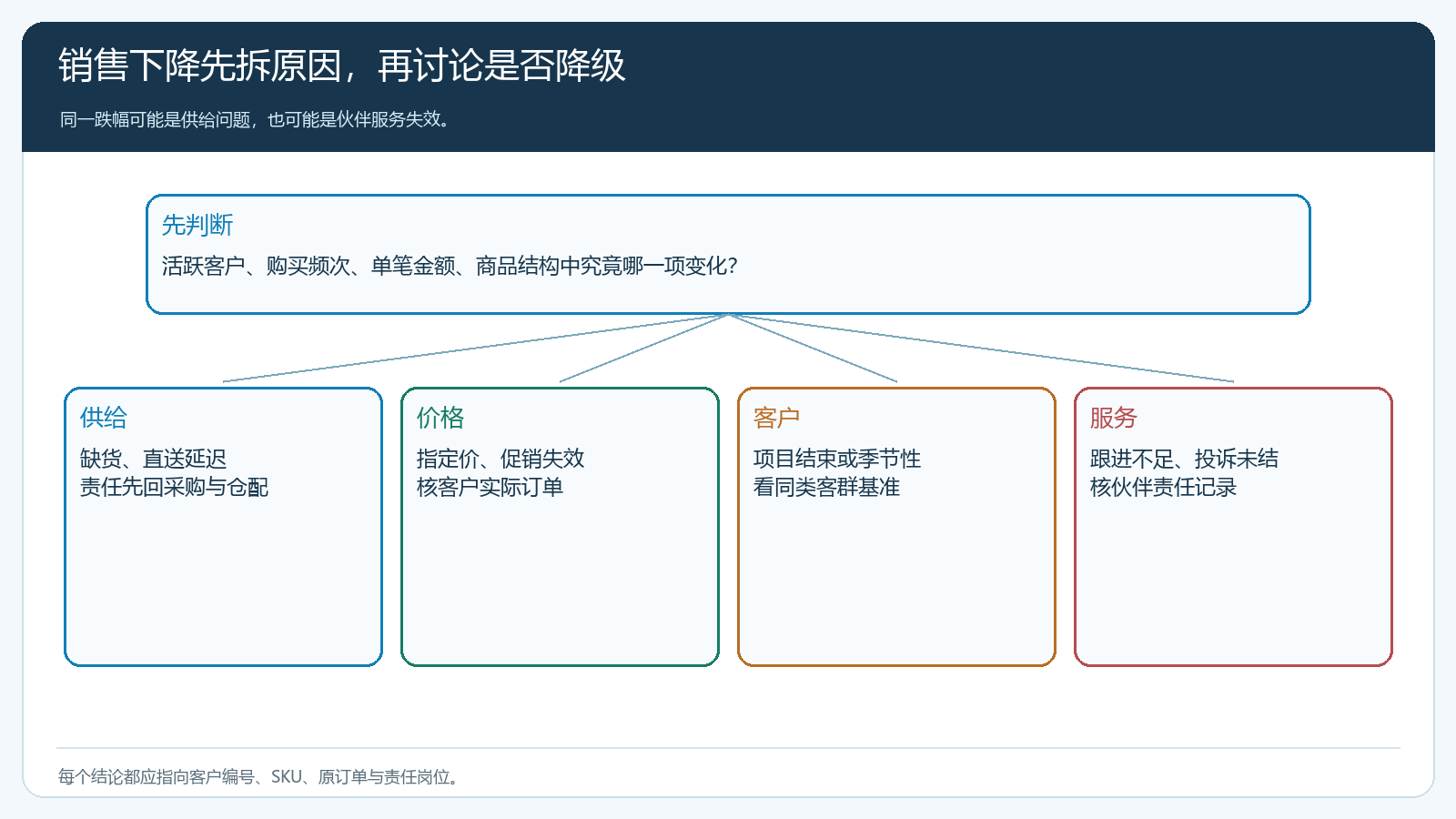The width and height of the screenshot is (1456, 819).
Task: Click the footer note 每个结论都应指向客户编号
Action: coord(260,777)
